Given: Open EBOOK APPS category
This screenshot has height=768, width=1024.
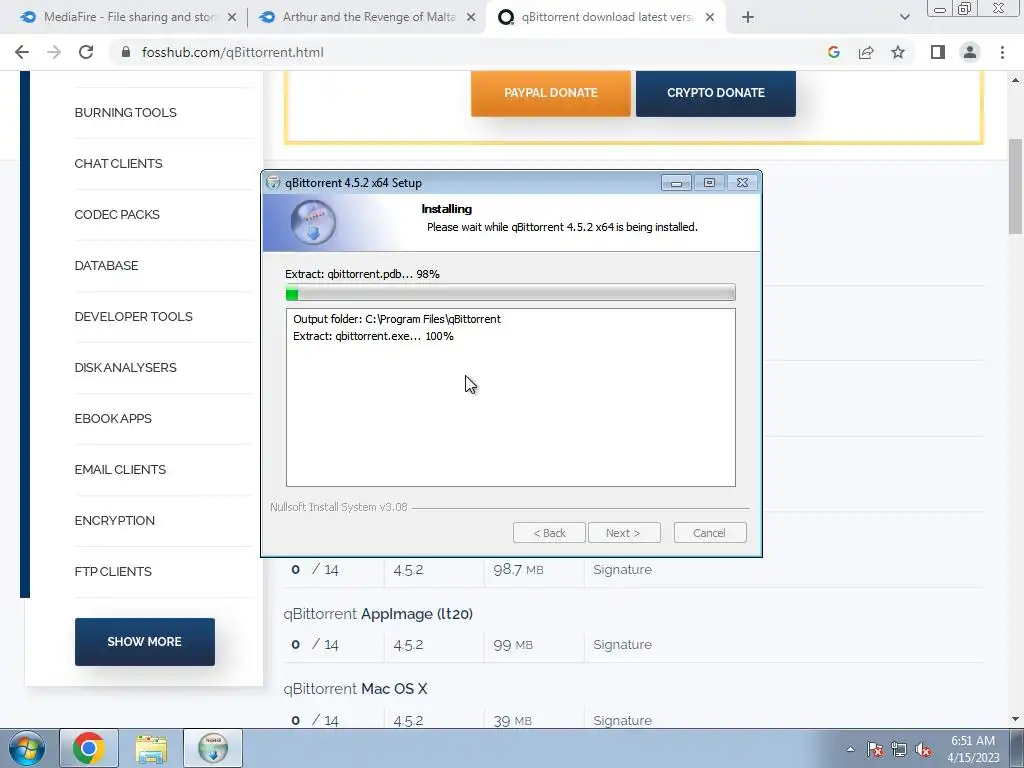Looking at the screenshot, I should point(113,418).
